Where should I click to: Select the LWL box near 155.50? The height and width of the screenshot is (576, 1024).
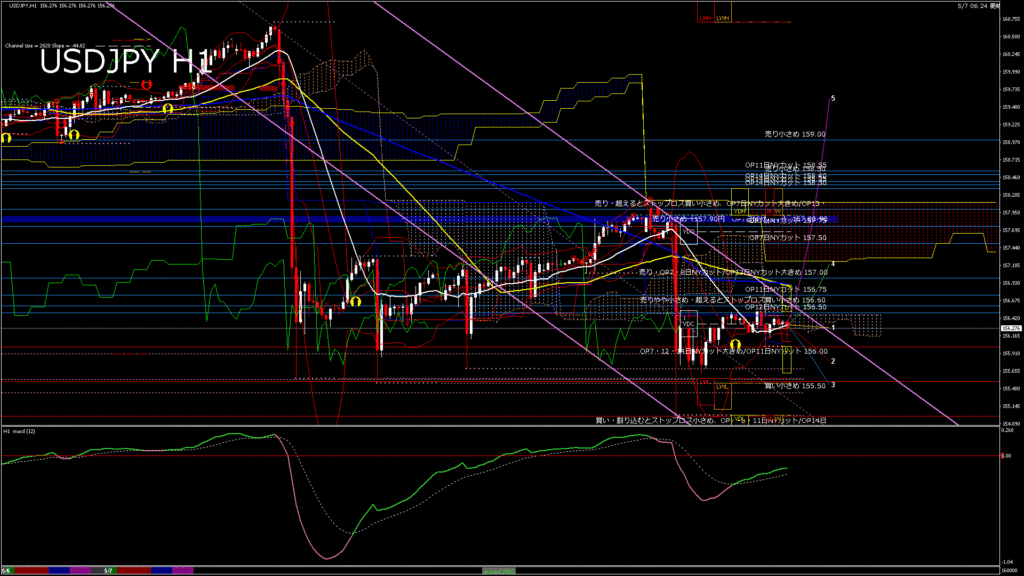(722, 395)
